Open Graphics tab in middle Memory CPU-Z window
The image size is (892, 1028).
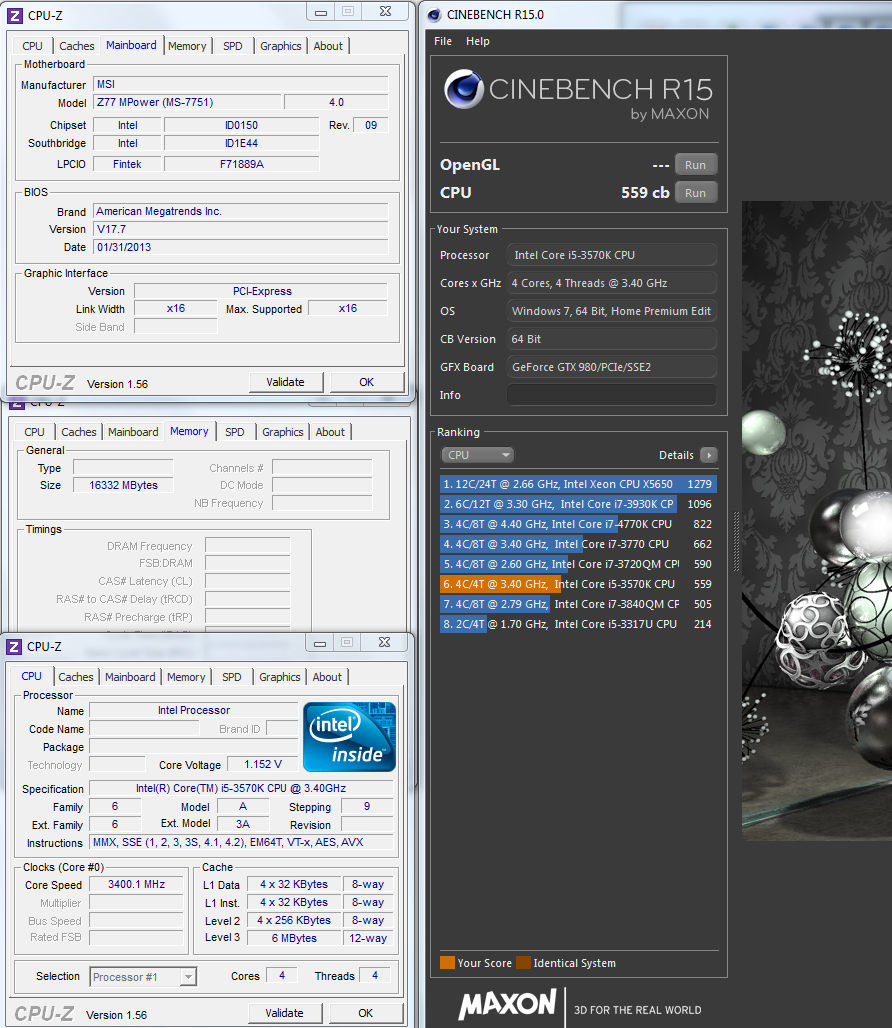point(282,432)
